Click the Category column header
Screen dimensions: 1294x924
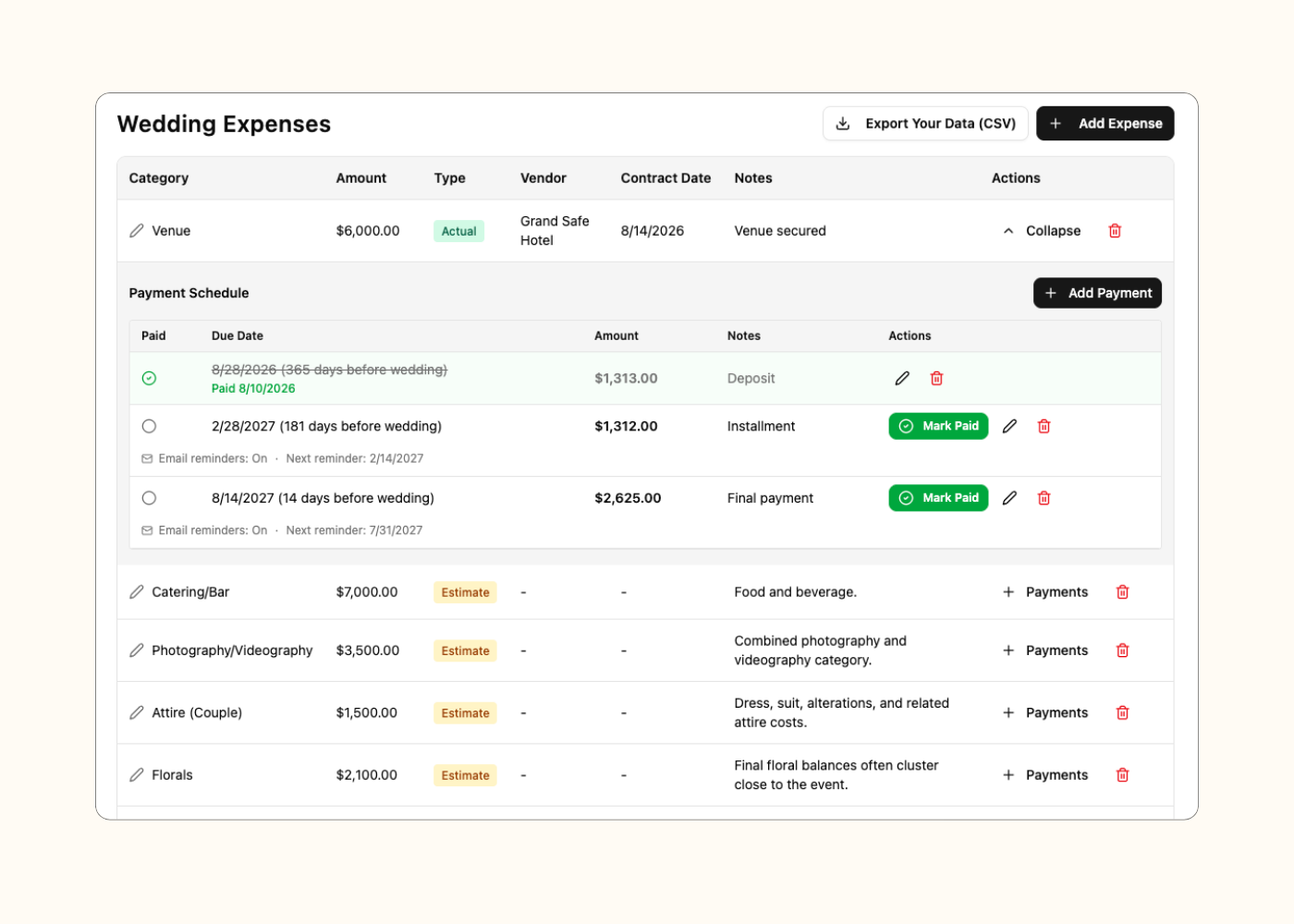click(x=159, y=178)
